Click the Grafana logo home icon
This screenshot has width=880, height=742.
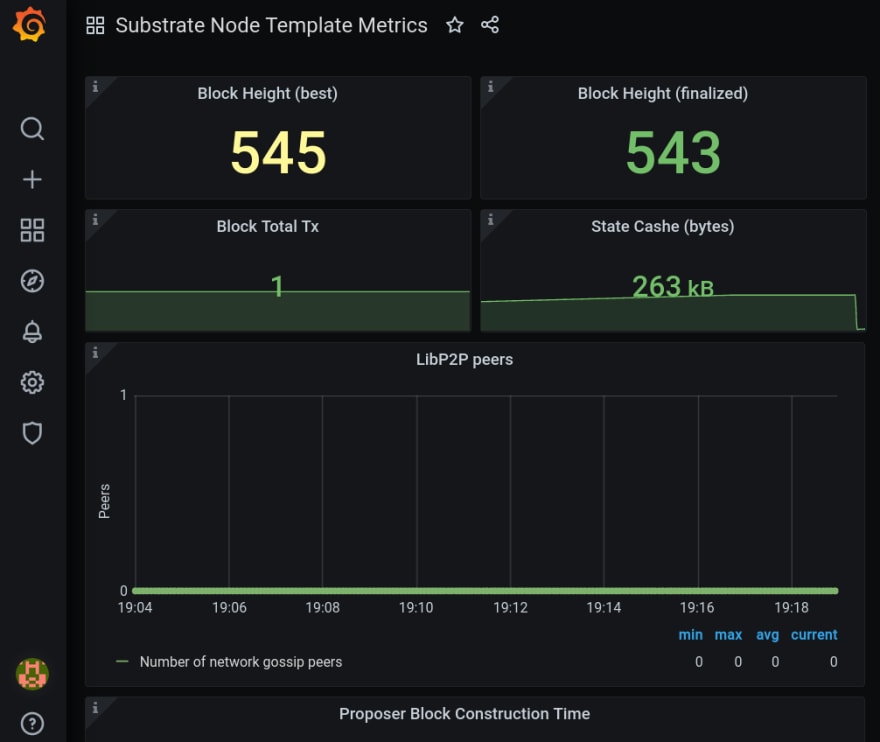pyautogui.click(x=29, y=25)
